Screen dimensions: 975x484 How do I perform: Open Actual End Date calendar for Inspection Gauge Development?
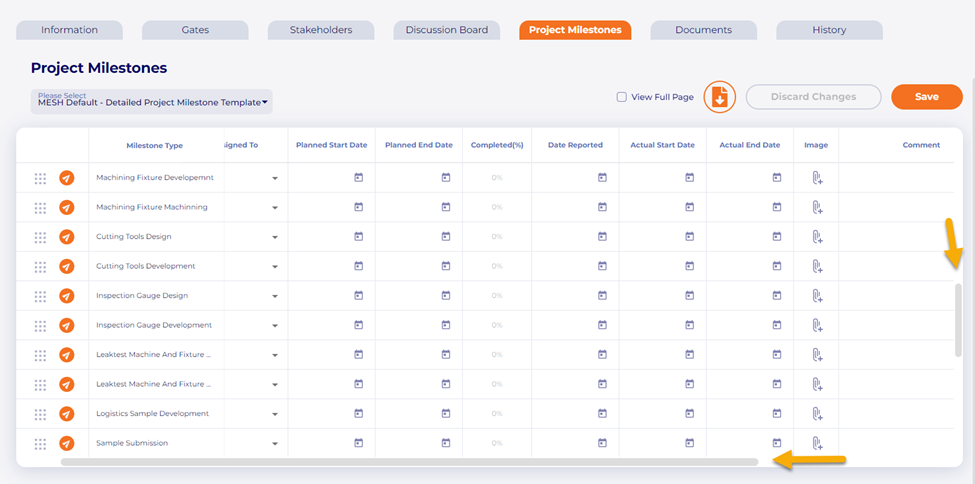point(776,325)
